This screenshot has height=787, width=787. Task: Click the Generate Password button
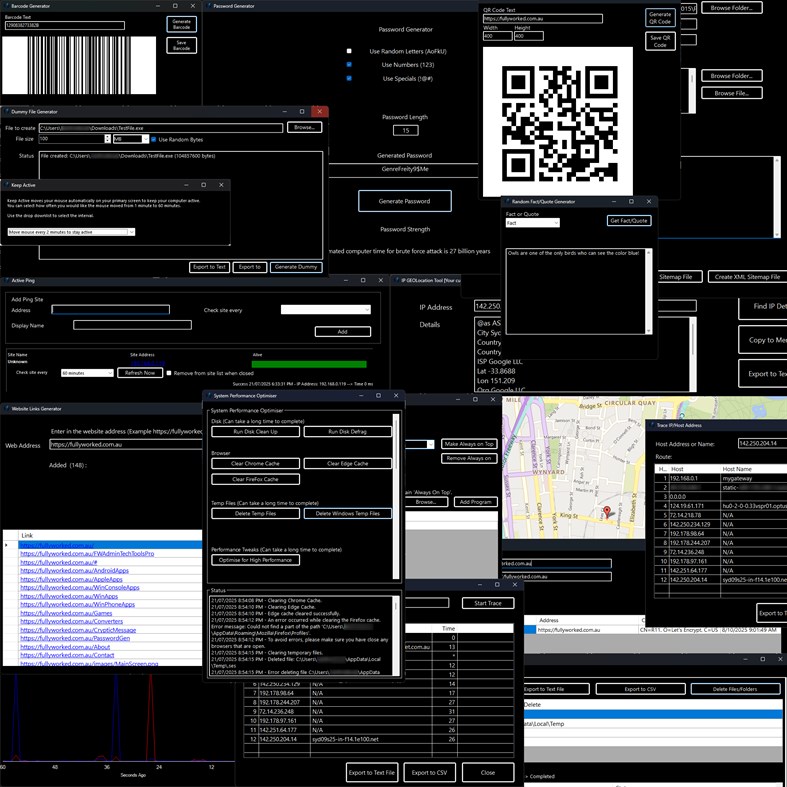tap(405, 201)
